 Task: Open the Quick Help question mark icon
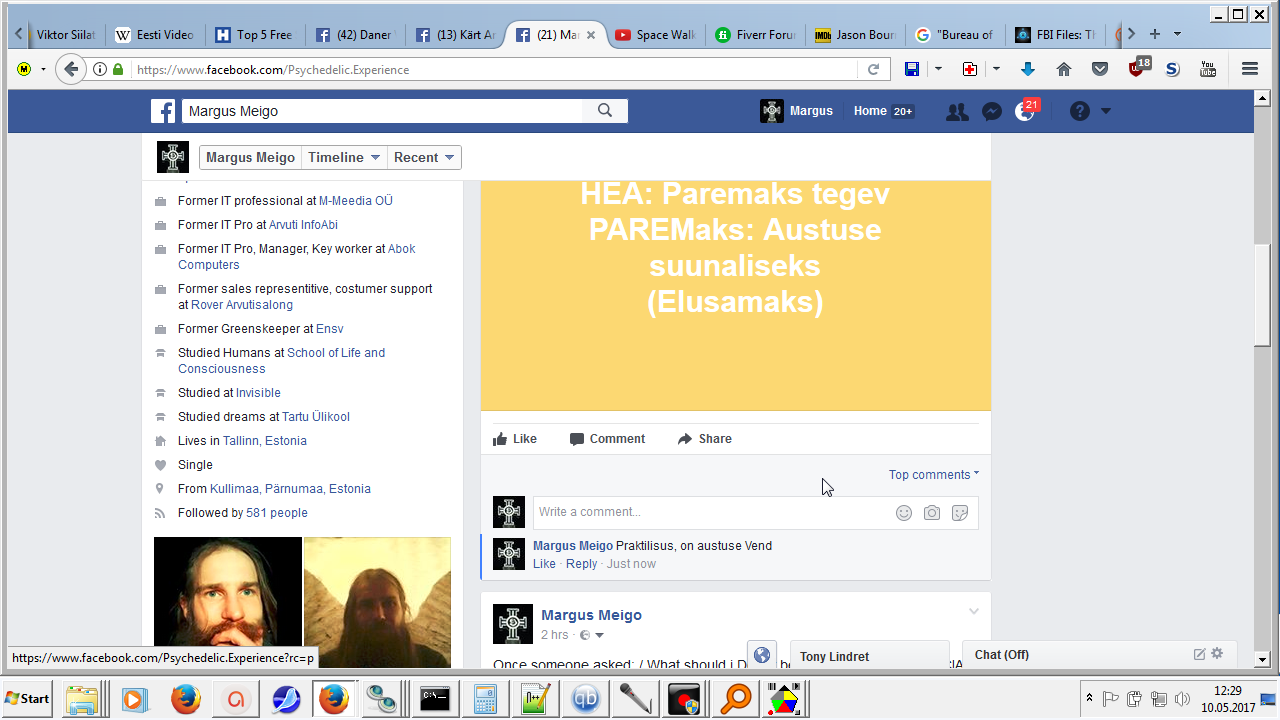click(x=1080, y=111)
